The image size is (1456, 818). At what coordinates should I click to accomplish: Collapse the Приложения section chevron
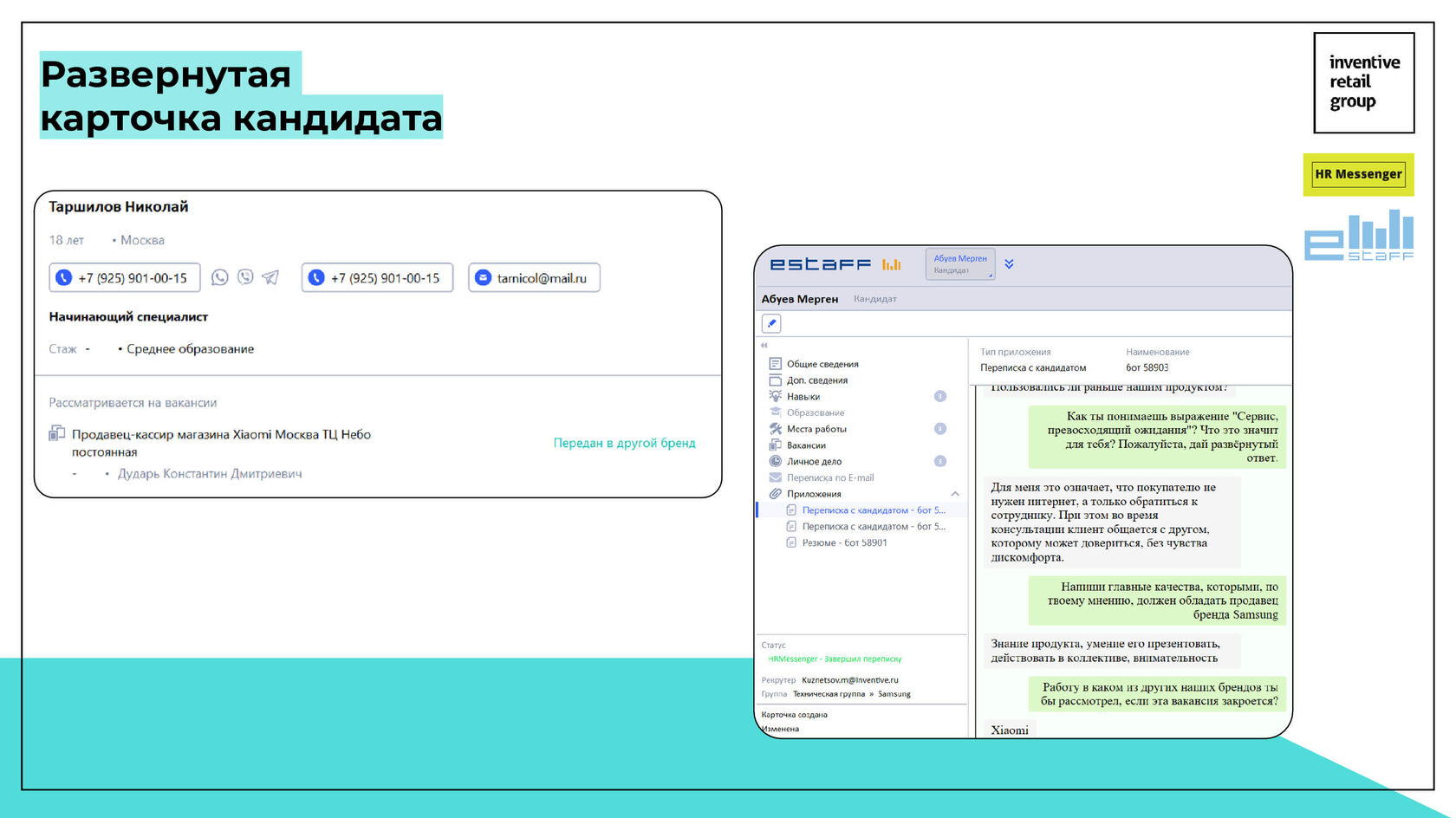(955, 494)
